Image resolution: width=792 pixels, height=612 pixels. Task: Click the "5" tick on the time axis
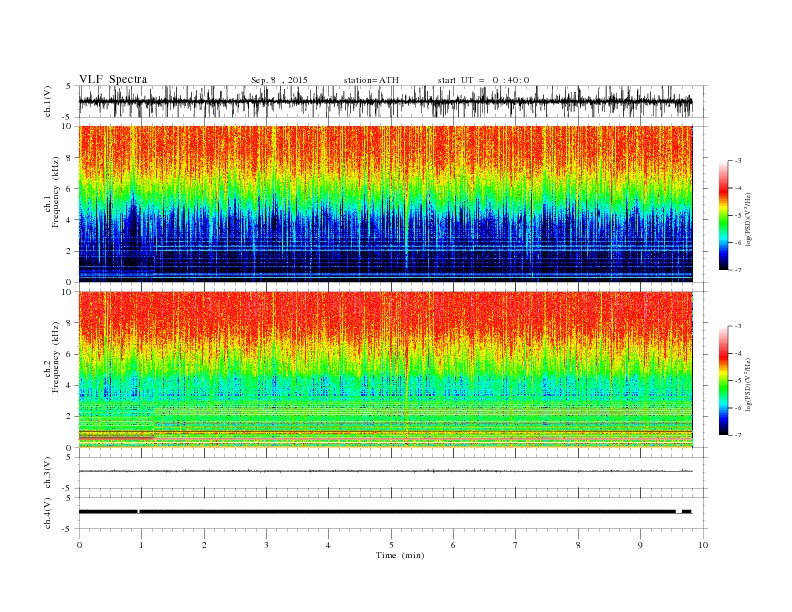[x=391, y=545]
